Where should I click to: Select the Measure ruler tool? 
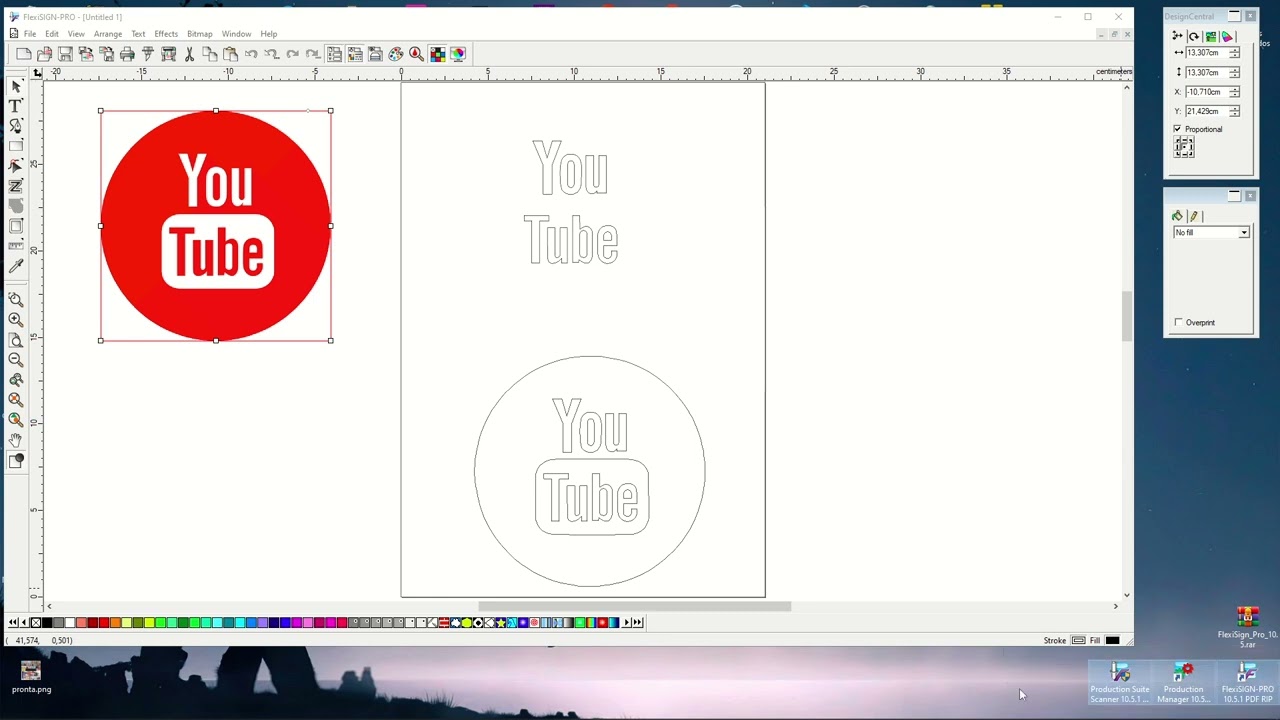16,246
